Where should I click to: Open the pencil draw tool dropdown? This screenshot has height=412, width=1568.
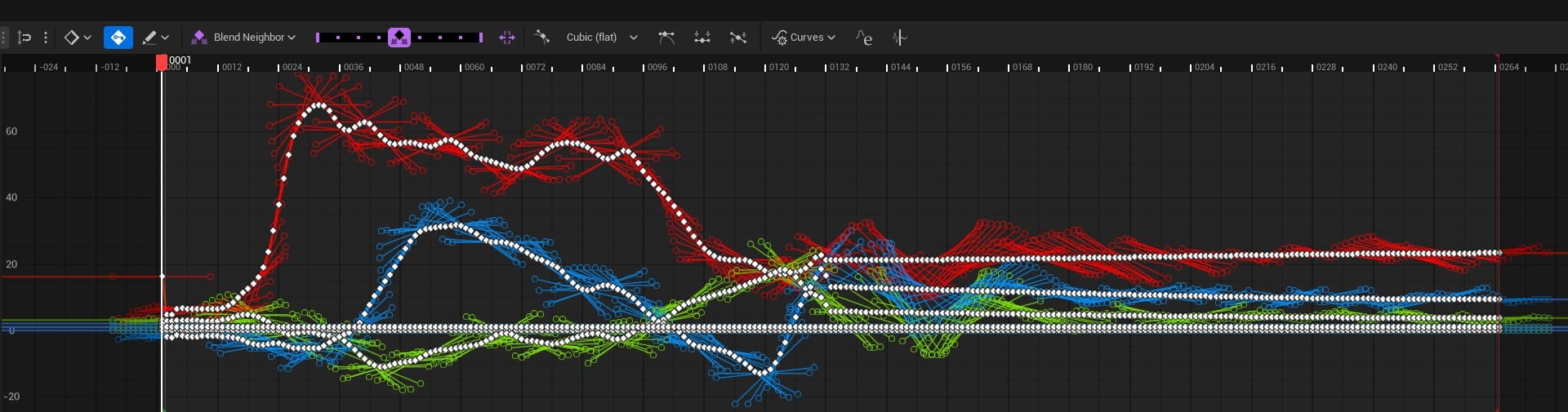click(x=155, y=38)
